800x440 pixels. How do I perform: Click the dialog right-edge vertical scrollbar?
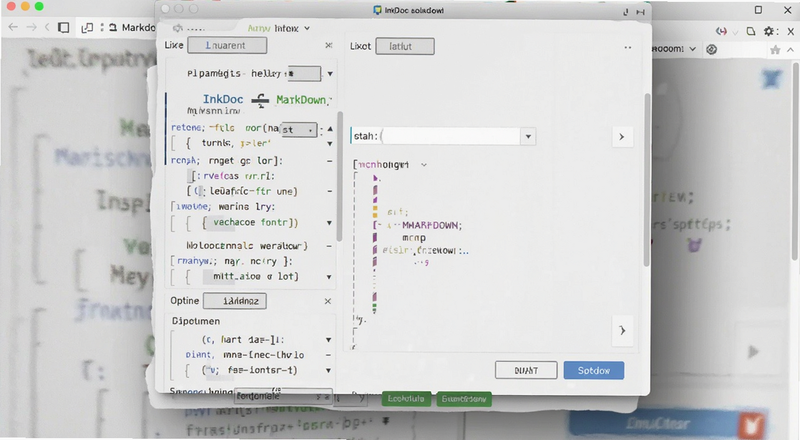point(647,180)
